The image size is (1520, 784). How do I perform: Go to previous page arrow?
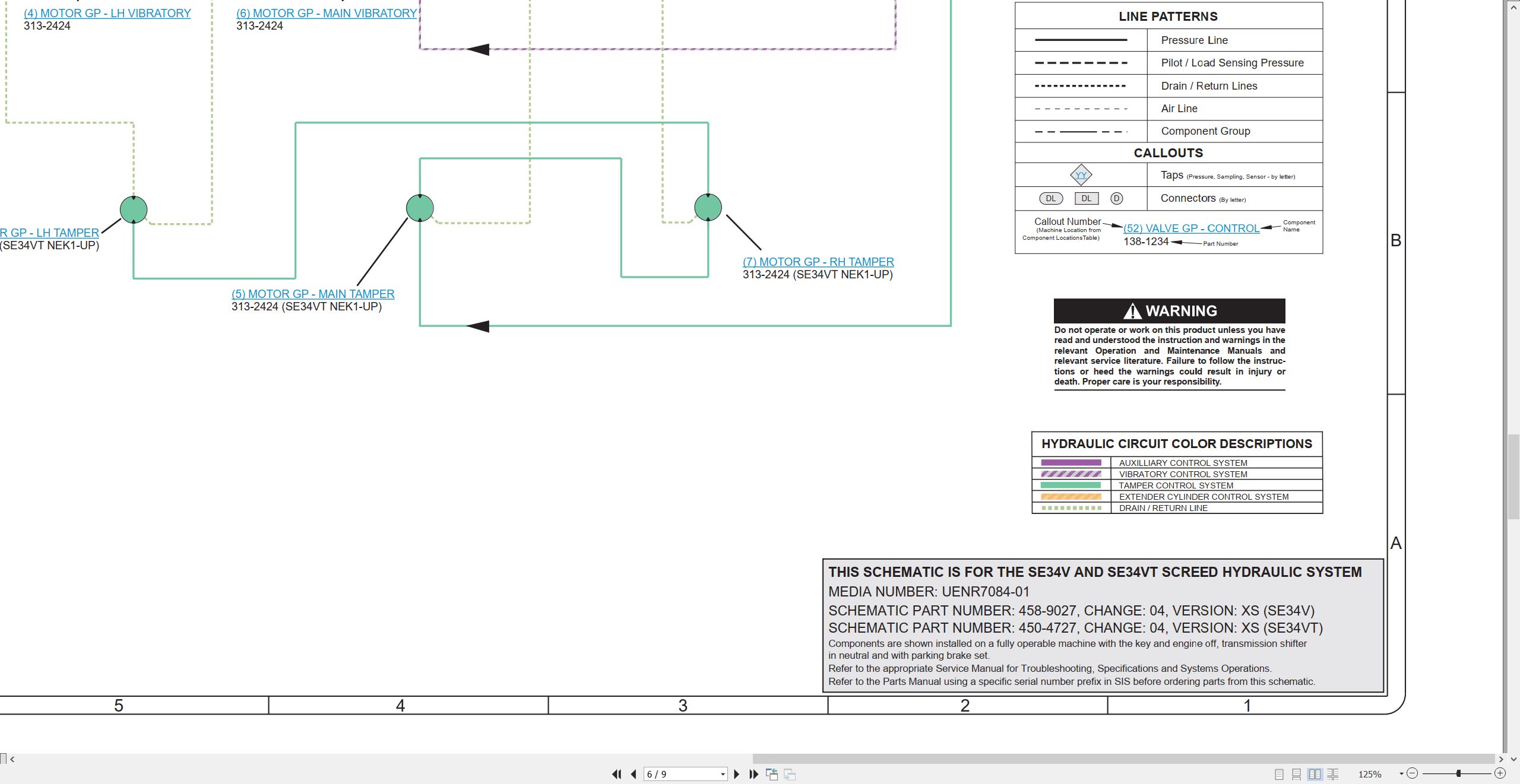[634, 774]
